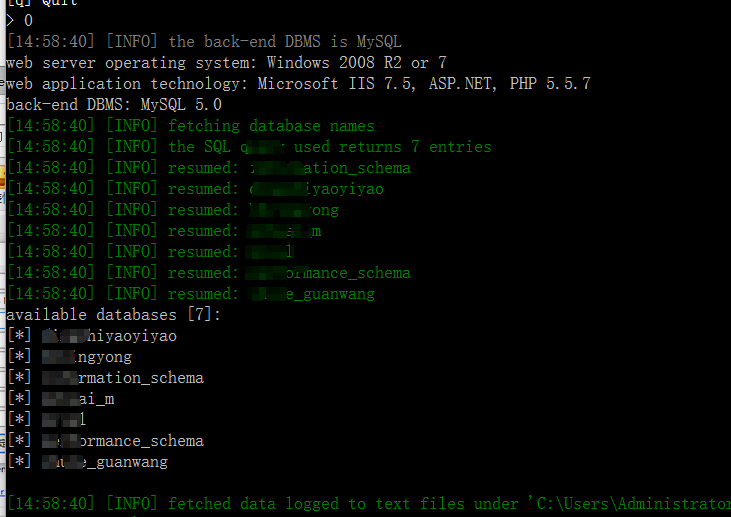The width and height of the screenshot is (731, 517).
Task: Click the resumed entry ending 'iyaoyiyao'
Action: [x=195, y=188]
